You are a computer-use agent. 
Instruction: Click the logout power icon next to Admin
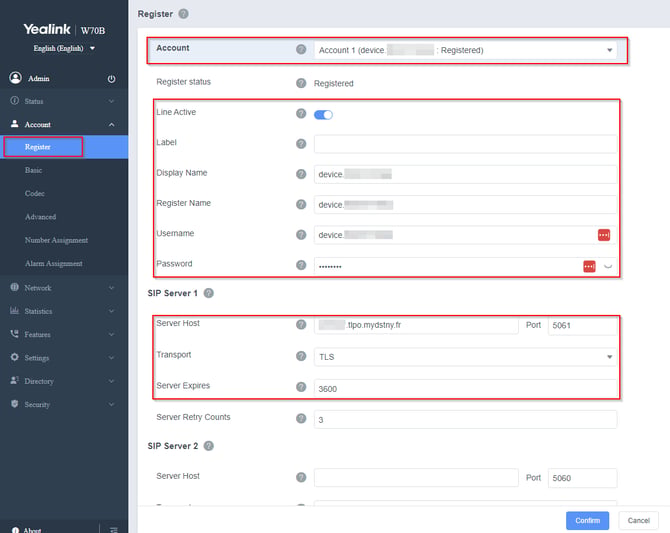[112, 79]
